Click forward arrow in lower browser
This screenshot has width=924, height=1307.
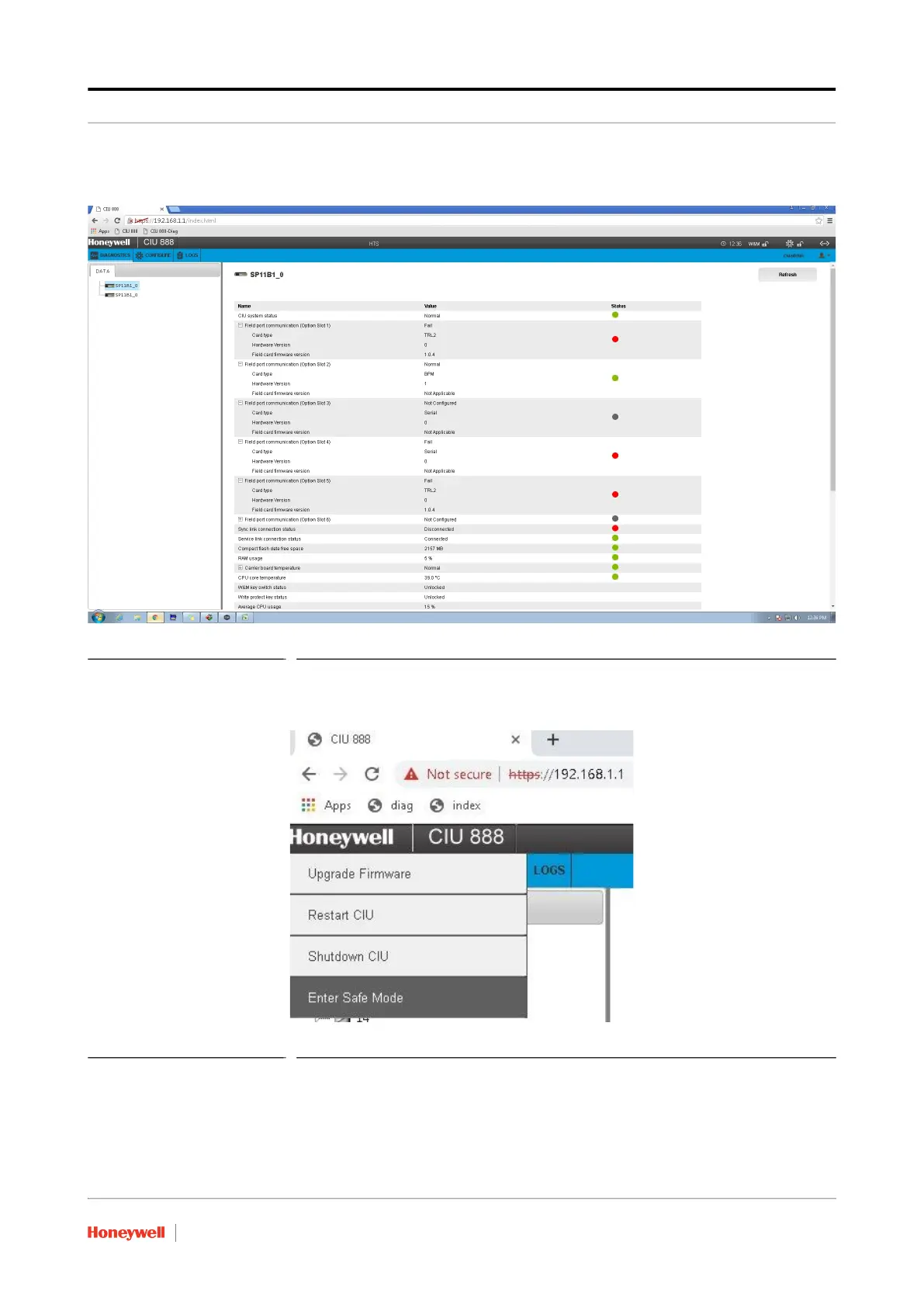click(341, 774)
